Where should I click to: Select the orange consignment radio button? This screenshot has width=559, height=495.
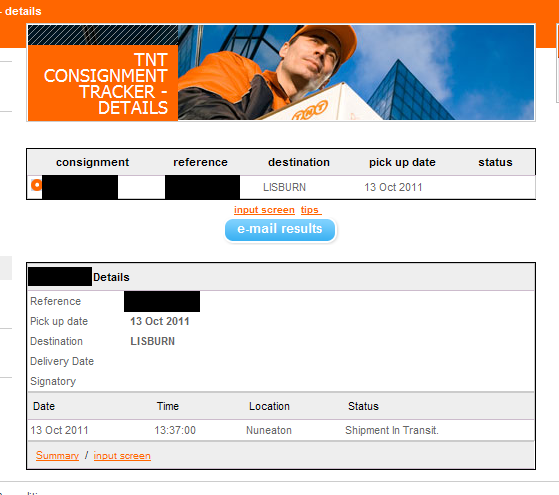pos(36,185)
